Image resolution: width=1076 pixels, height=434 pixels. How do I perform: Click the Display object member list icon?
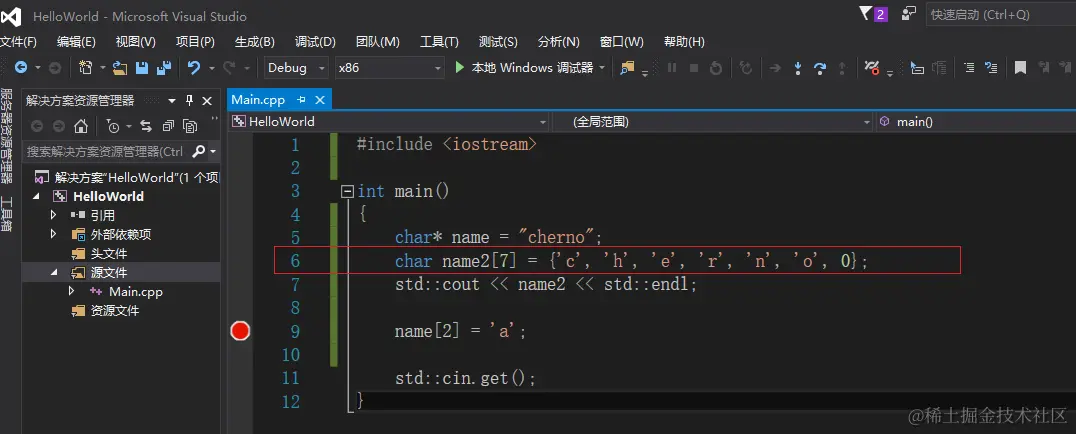(x=917, y=68)
